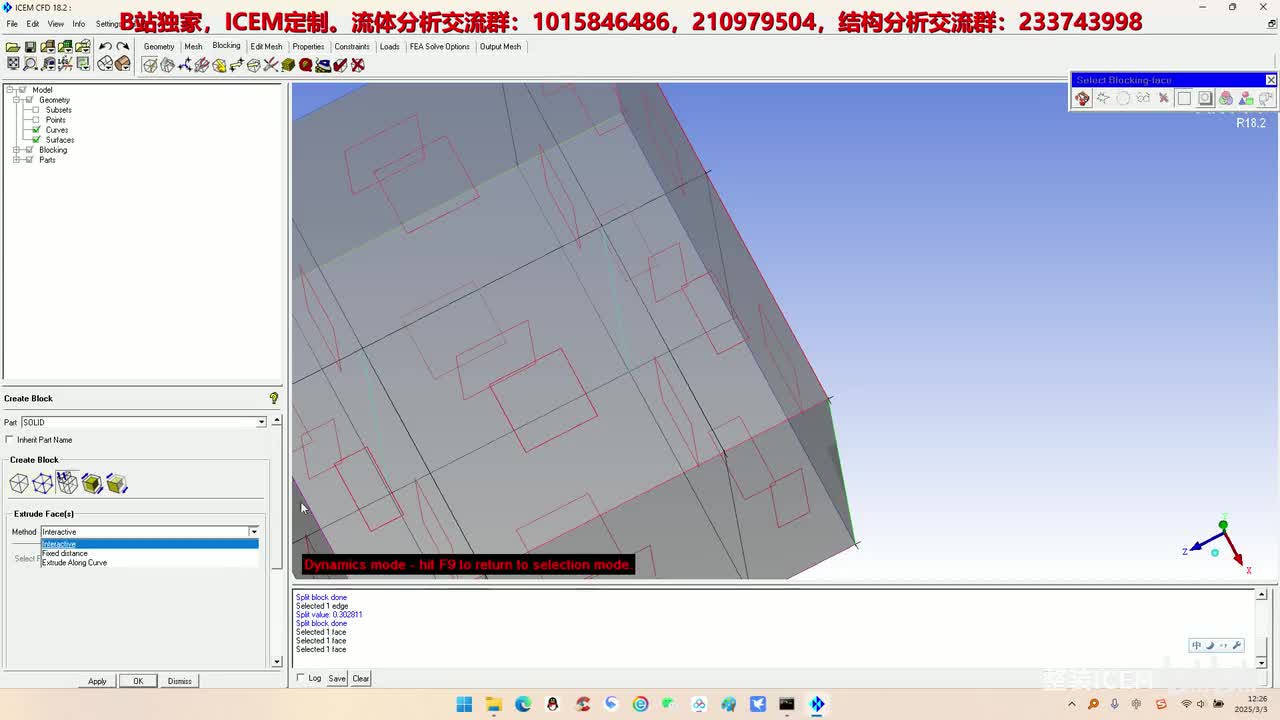Click the Transform Blocks tool icon
This screenshot has height=720, width=1280.
click(x=254, y=65)
